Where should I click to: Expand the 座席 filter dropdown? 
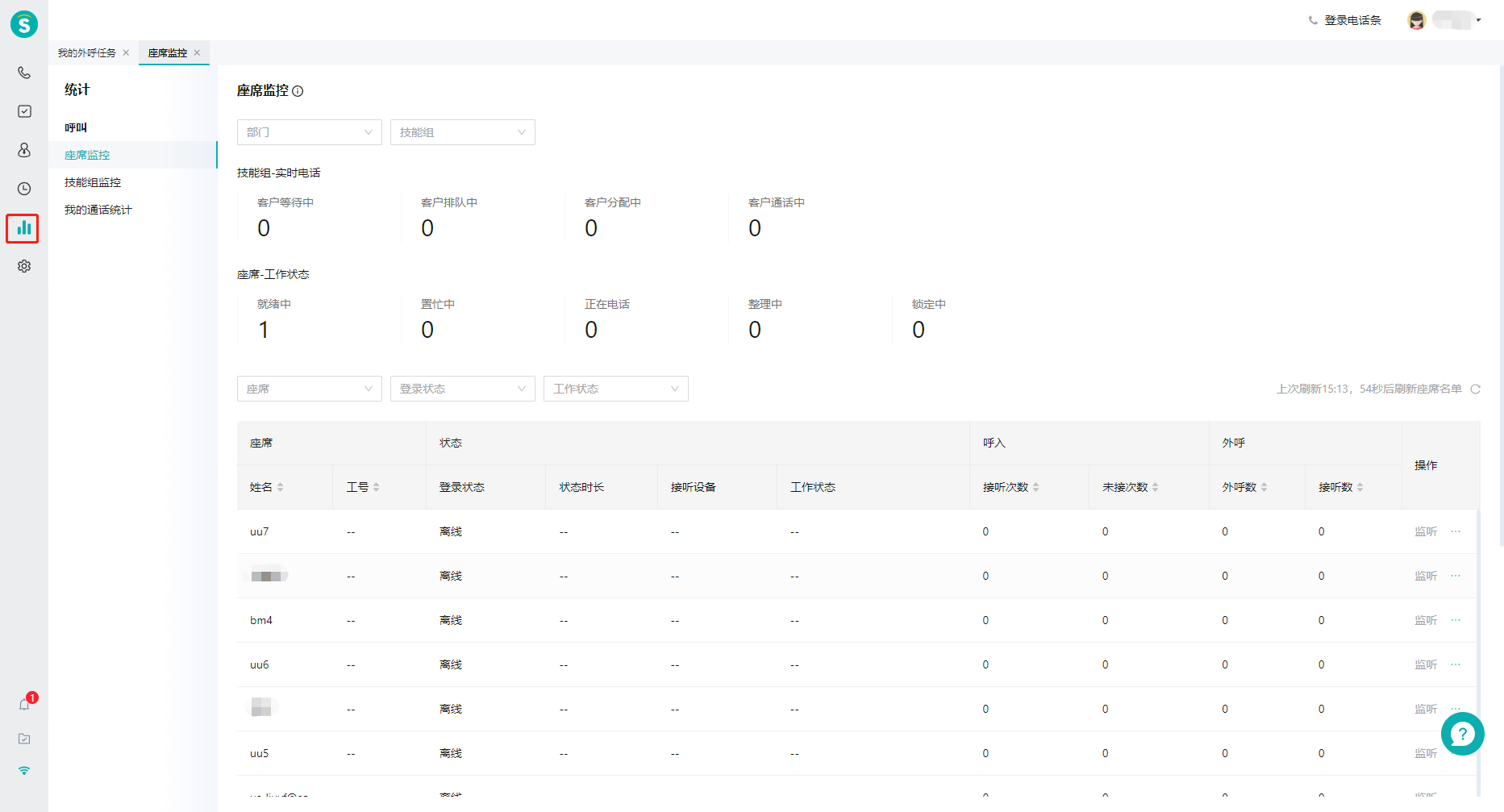tap(310, 389)
